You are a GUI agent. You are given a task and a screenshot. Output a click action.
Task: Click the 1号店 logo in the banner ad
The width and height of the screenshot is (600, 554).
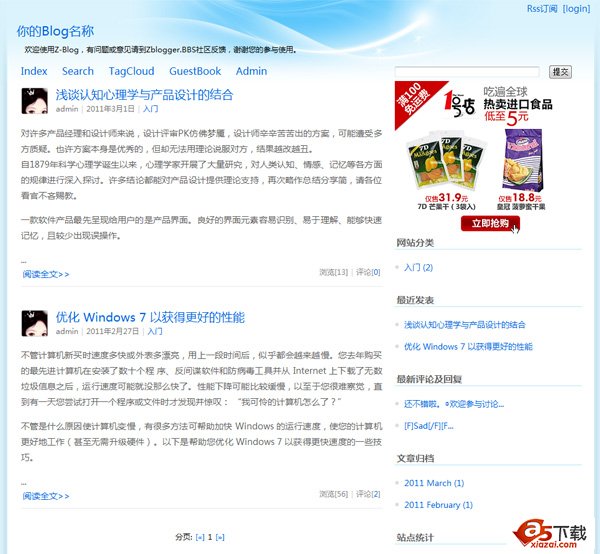click(x=459, y=103)
